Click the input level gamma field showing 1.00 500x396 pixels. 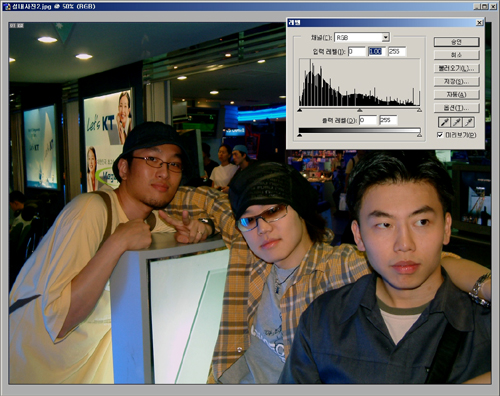pos(377,51)
